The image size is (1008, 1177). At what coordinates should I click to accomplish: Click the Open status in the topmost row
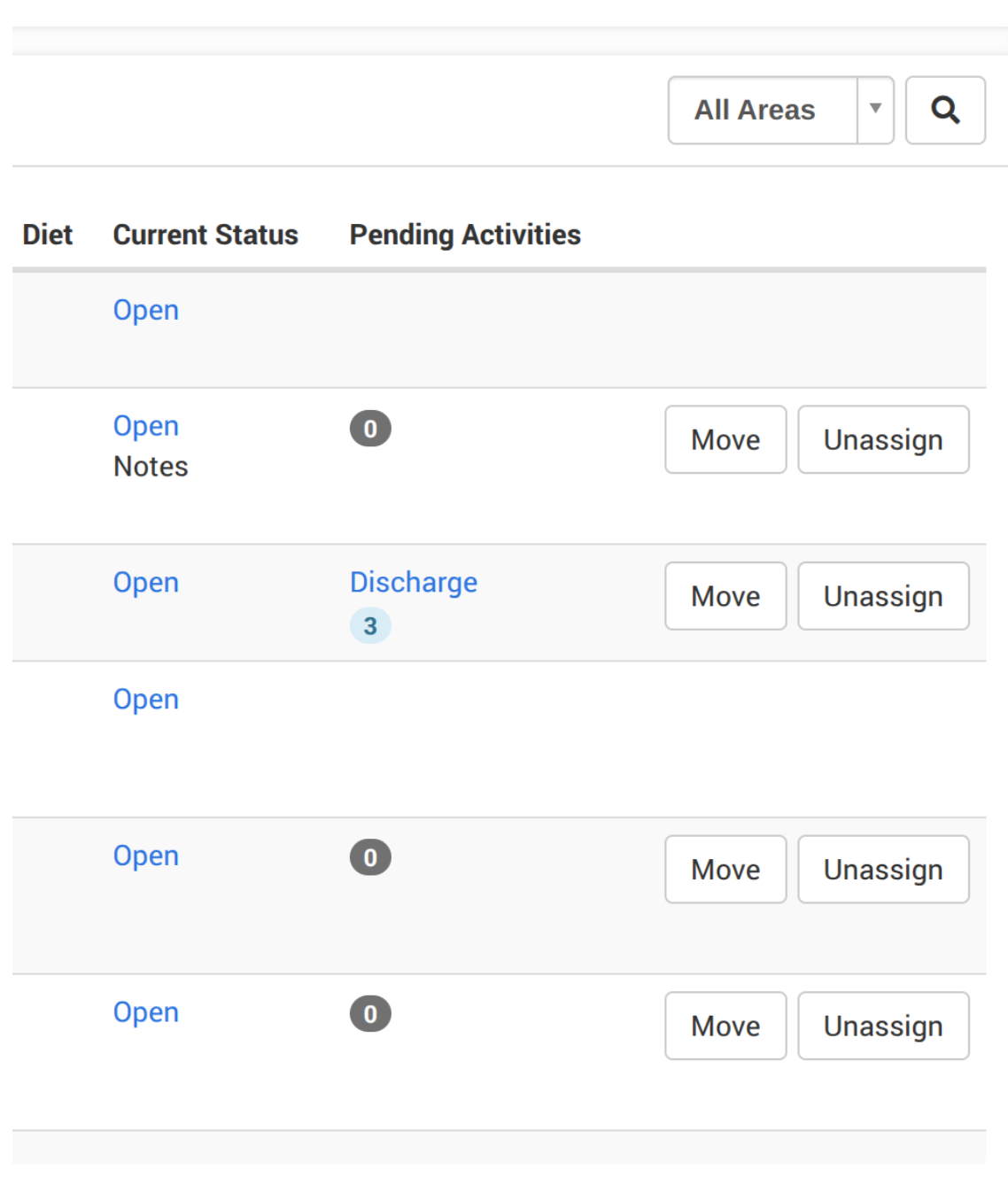(146, 310)
